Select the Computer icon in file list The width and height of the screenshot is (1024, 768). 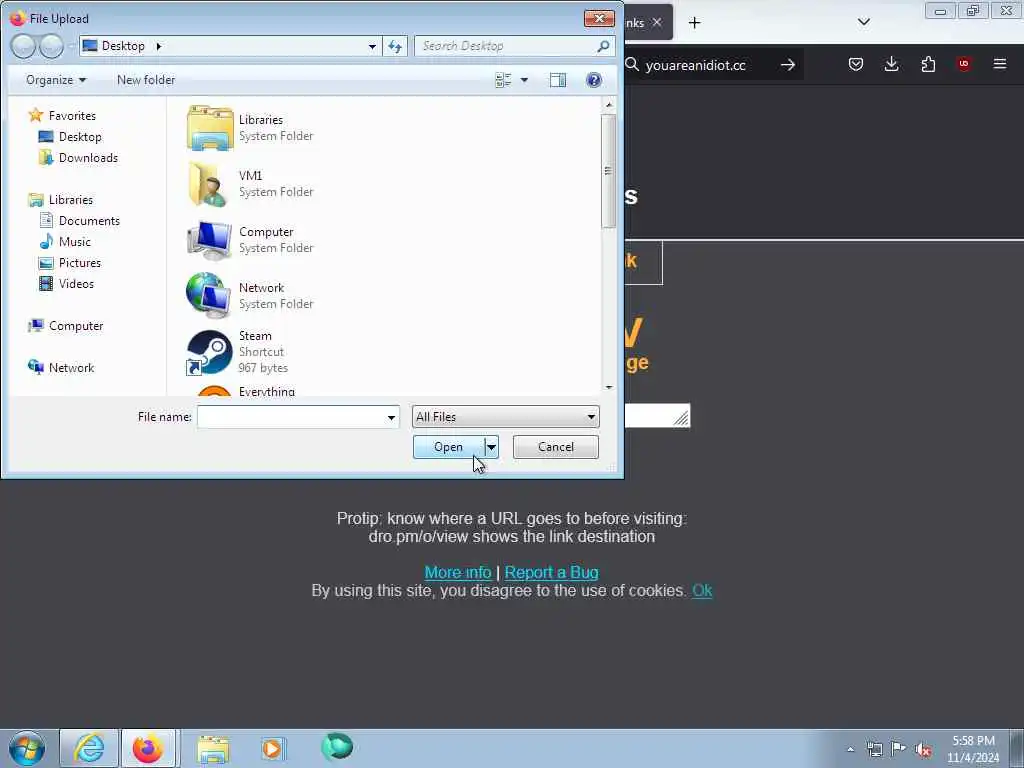[x=209, y=240]
